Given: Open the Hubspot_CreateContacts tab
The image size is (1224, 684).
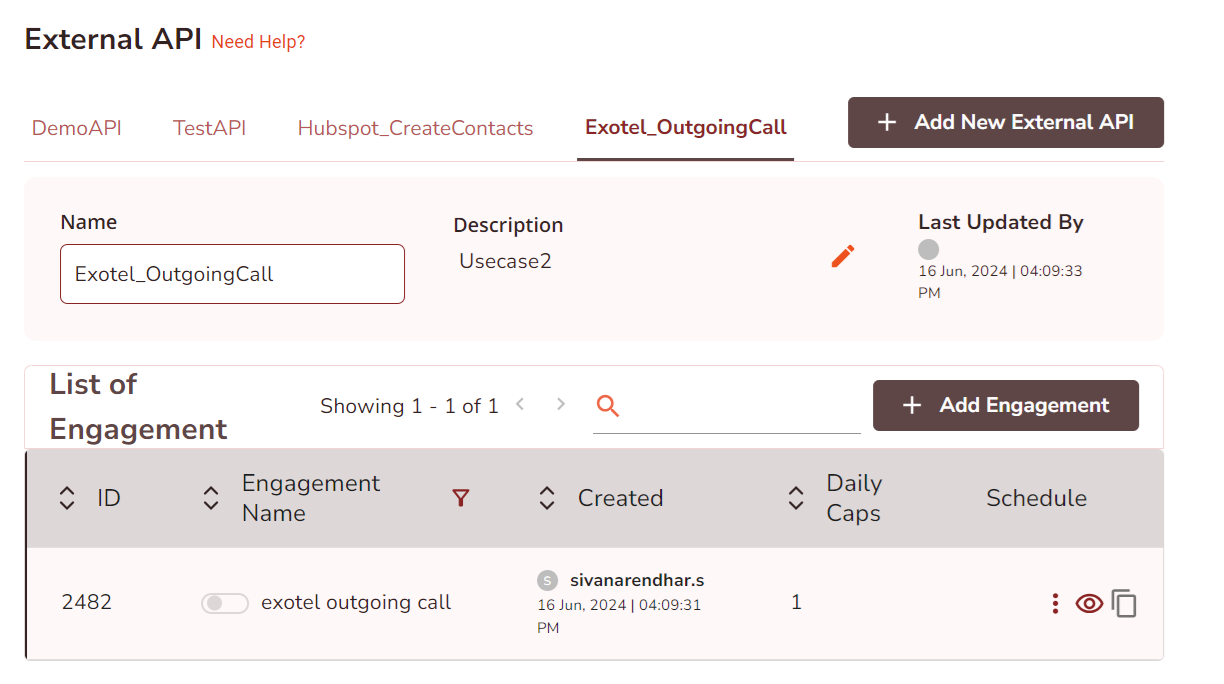Looking at the screenshot, I should [x=415, y=128].
